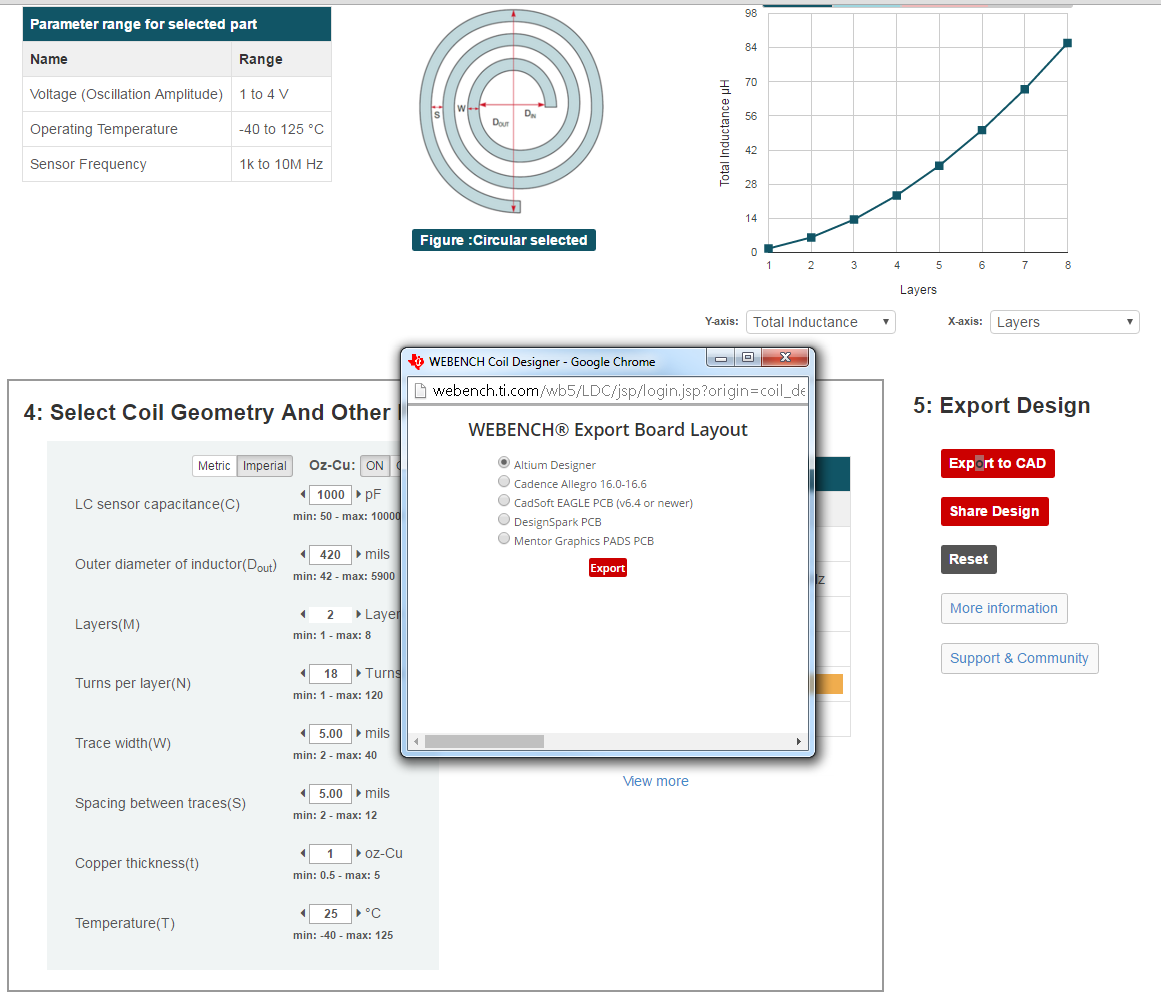1161x999 pixels.
Task: Click the page icon in popup address bar
Action: (x=420, y=391)
